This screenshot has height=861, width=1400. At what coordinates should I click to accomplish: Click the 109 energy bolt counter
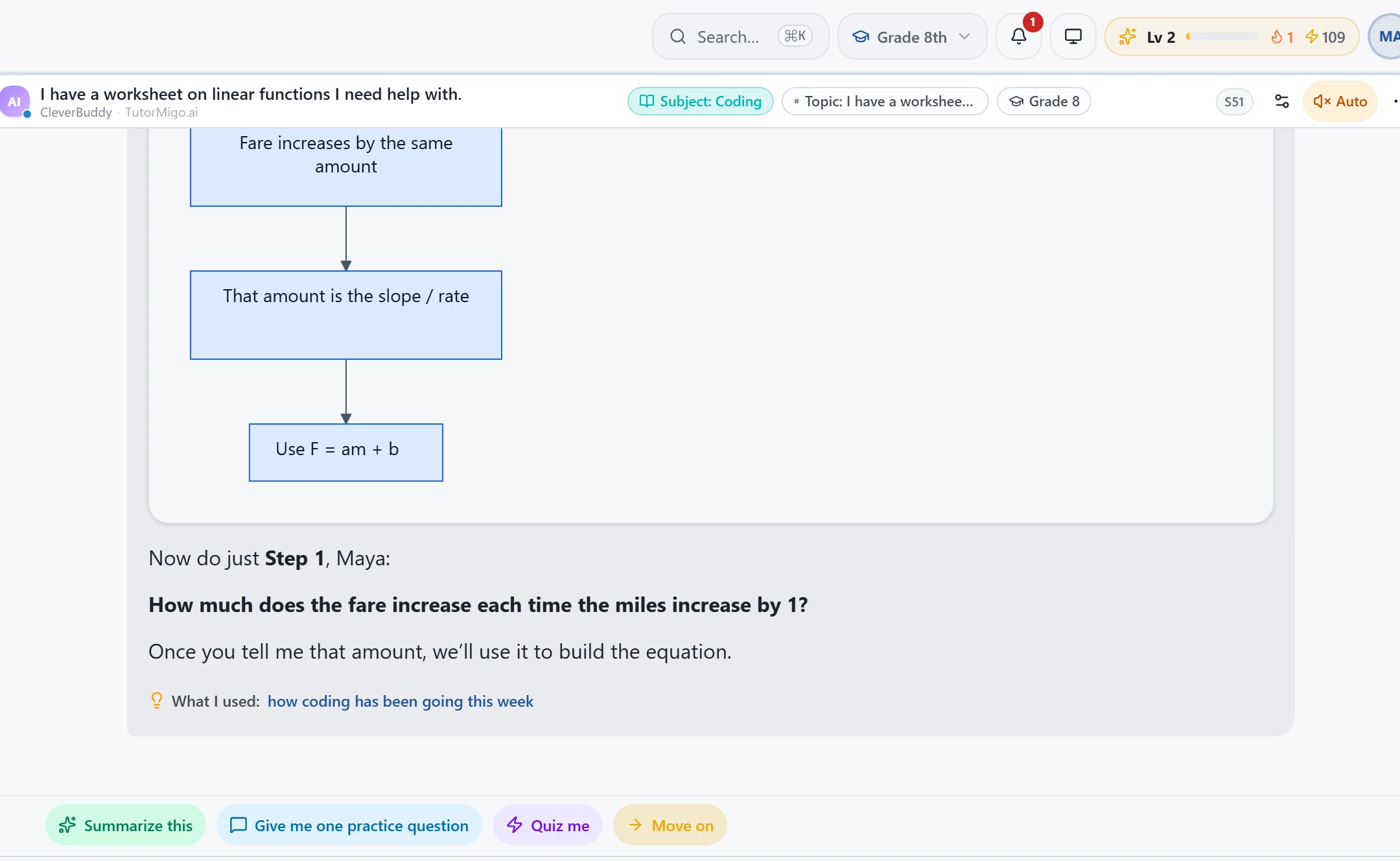pos(1325,37)
